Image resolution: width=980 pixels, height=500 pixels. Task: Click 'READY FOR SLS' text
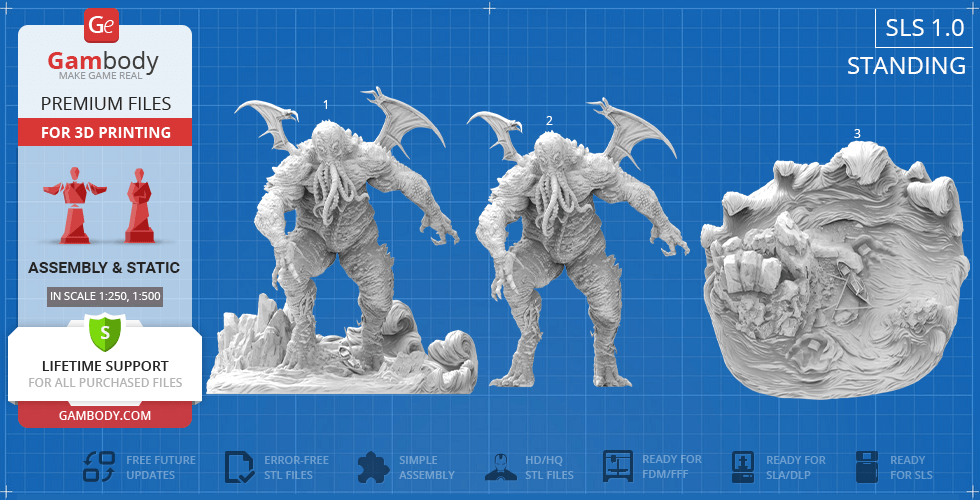911,467
